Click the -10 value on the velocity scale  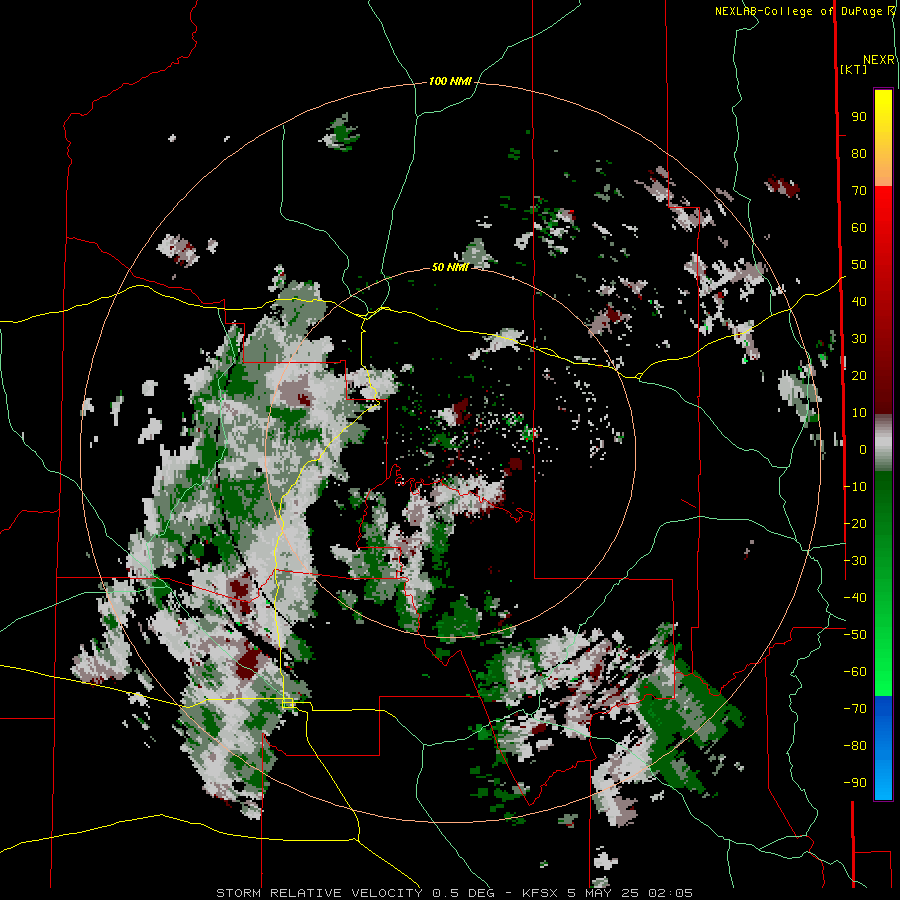coord(855,487)
